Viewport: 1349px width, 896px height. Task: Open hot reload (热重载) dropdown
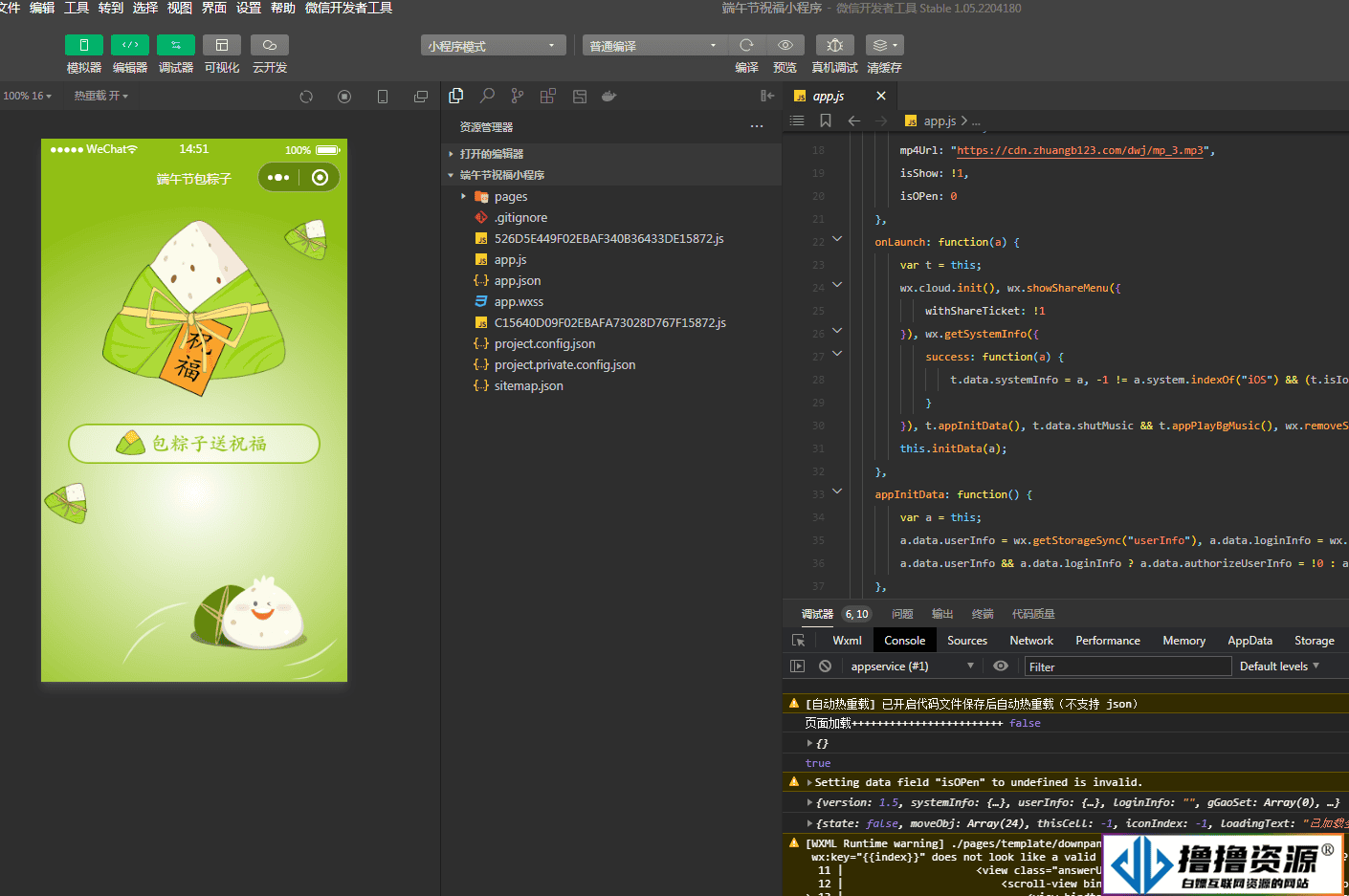point(101,96)
